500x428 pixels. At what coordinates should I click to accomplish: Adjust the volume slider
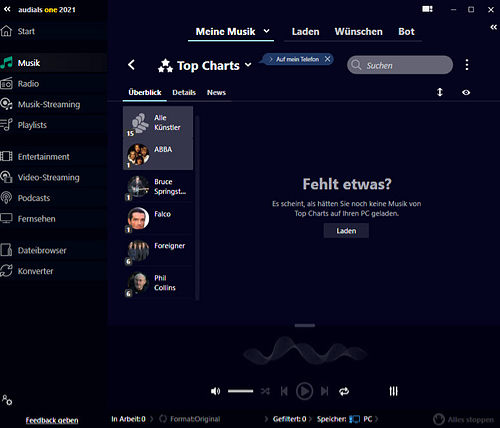point(240,391)
